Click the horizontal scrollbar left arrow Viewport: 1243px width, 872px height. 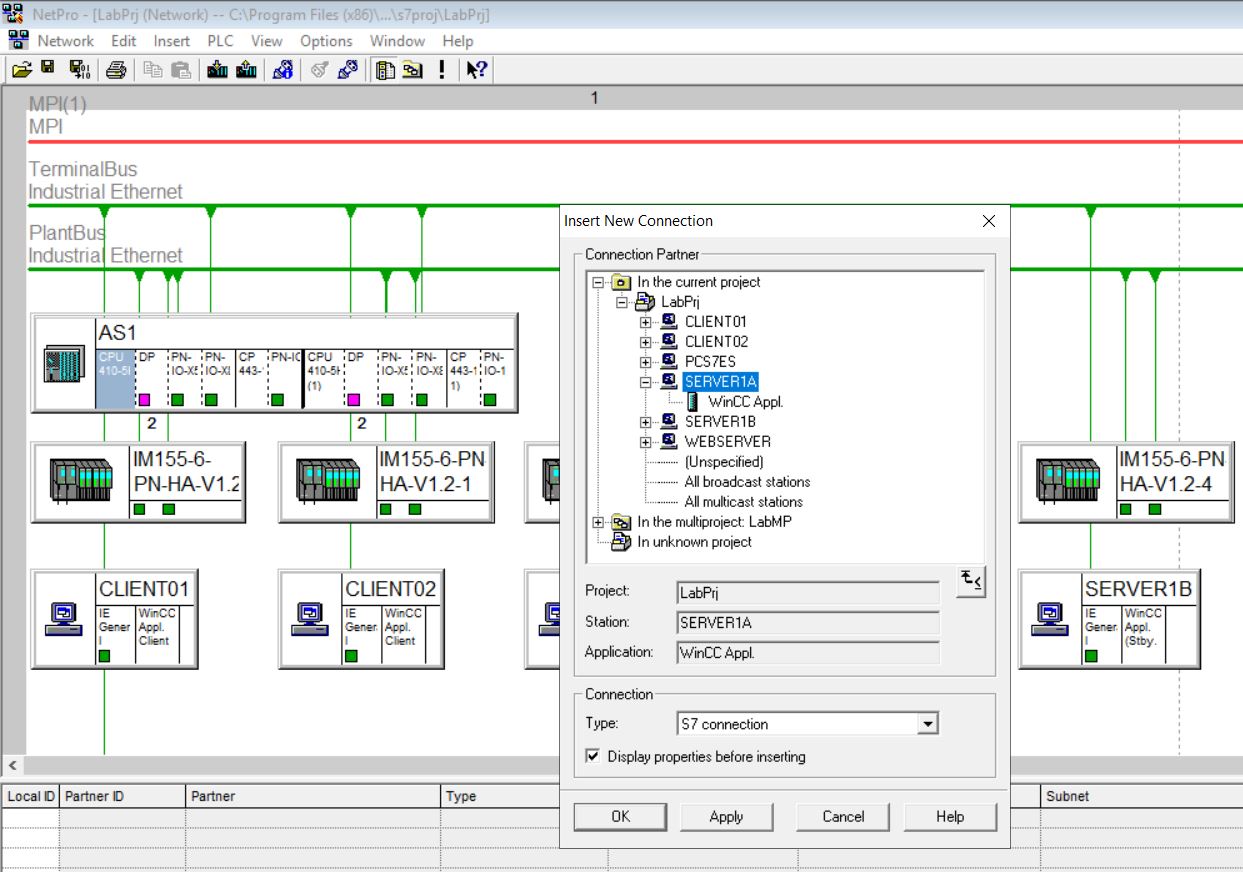click(13, 767)
